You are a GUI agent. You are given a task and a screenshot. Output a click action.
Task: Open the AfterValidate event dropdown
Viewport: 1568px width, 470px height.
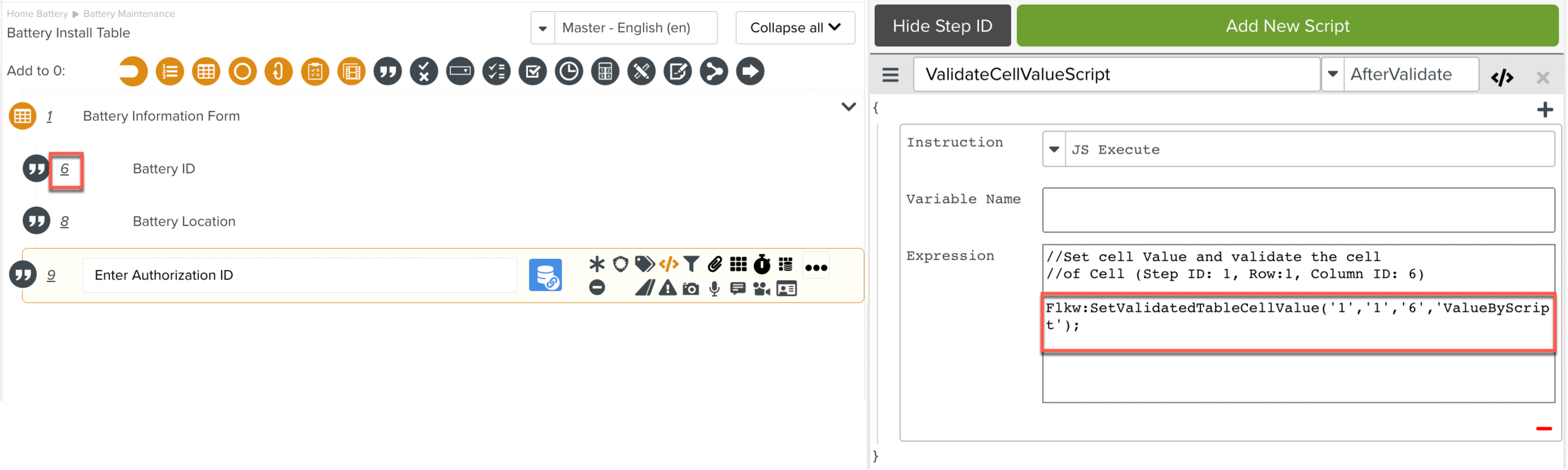pos(1333,75)
